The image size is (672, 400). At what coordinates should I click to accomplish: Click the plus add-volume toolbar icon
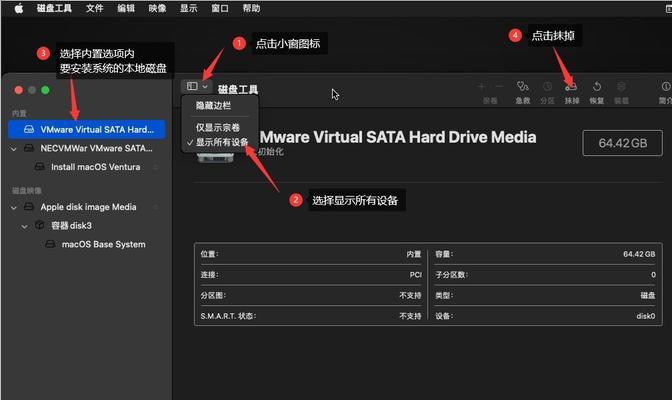click(x=481, y=87)
